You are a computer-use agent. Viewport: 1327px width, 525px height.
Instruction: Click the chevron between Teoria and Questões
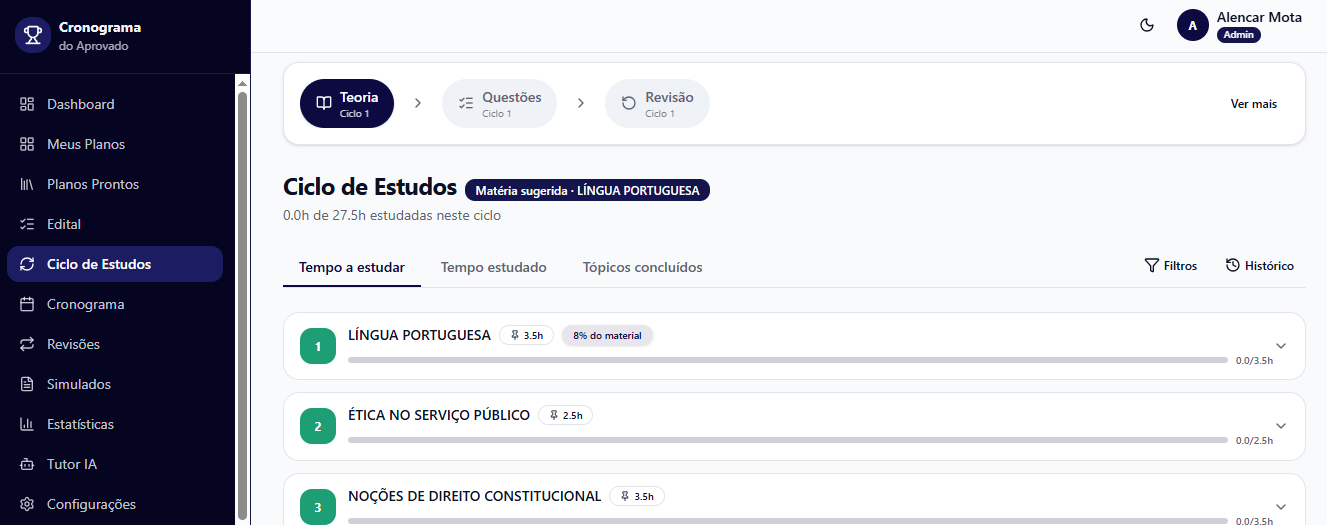(418, 103)
